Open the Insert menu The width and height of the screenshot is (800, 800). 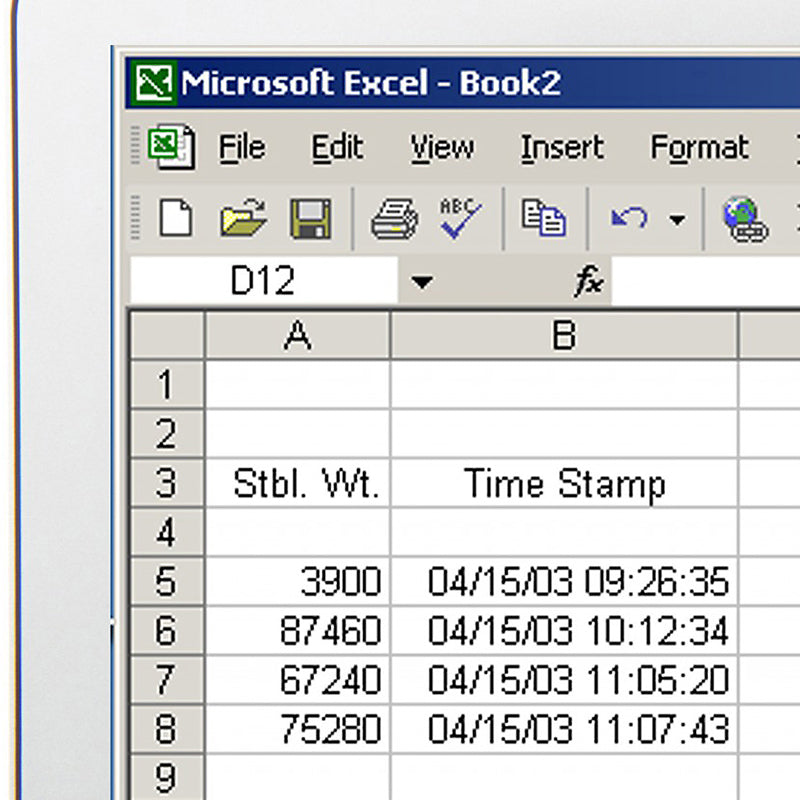point(561,148)
